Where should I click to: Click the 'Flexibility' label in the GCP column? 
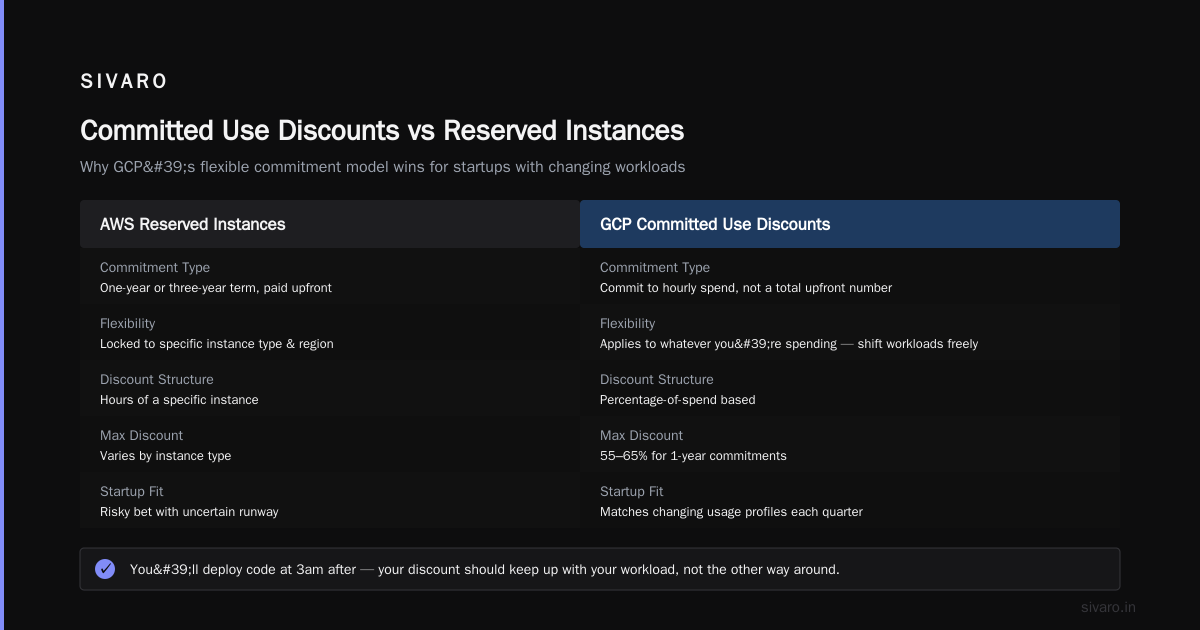coord(628,324)
